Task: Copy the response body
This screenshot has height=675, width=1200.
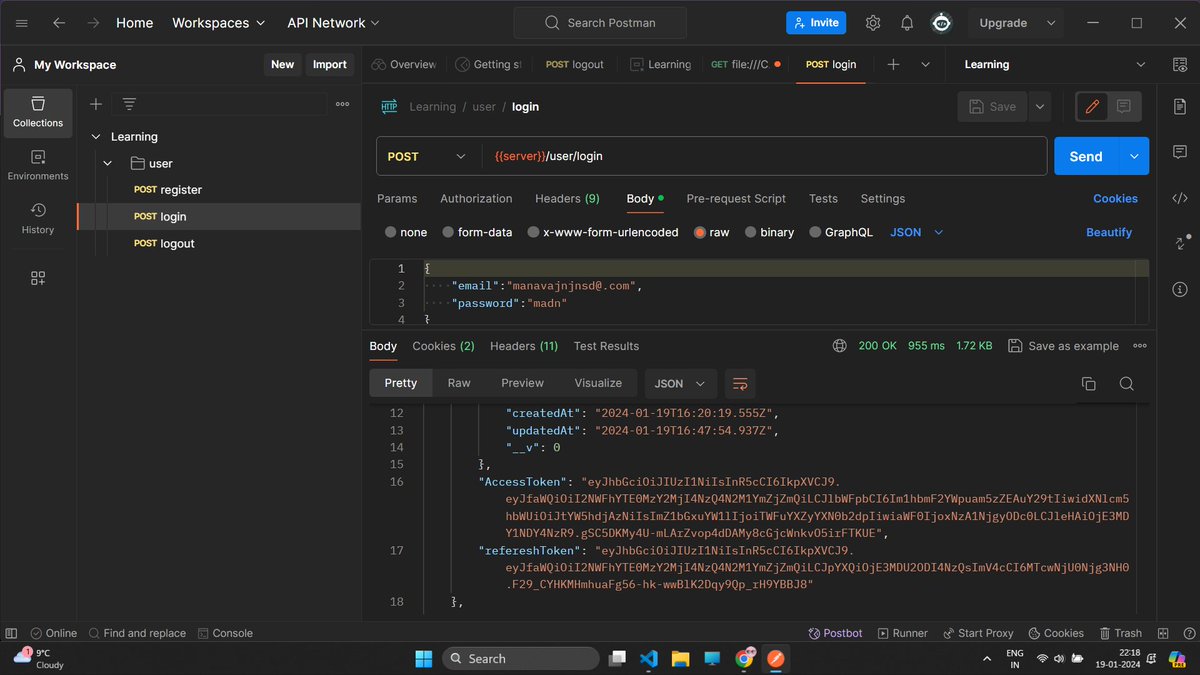Action: point(1089,384)
